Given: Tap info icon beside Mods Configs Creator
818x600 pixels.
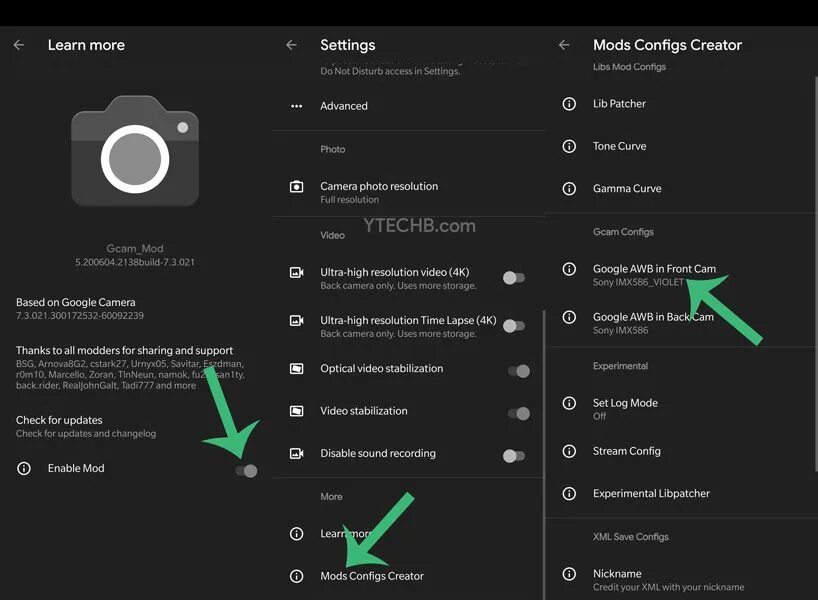Looking at the screenshot, I should (296, 575).
